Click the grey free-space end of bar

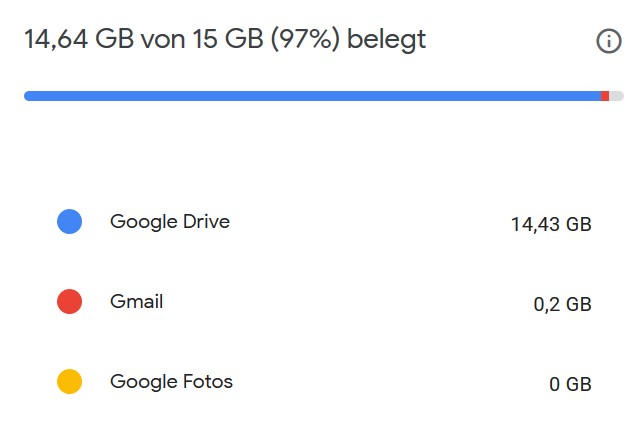tap(617, 96)
